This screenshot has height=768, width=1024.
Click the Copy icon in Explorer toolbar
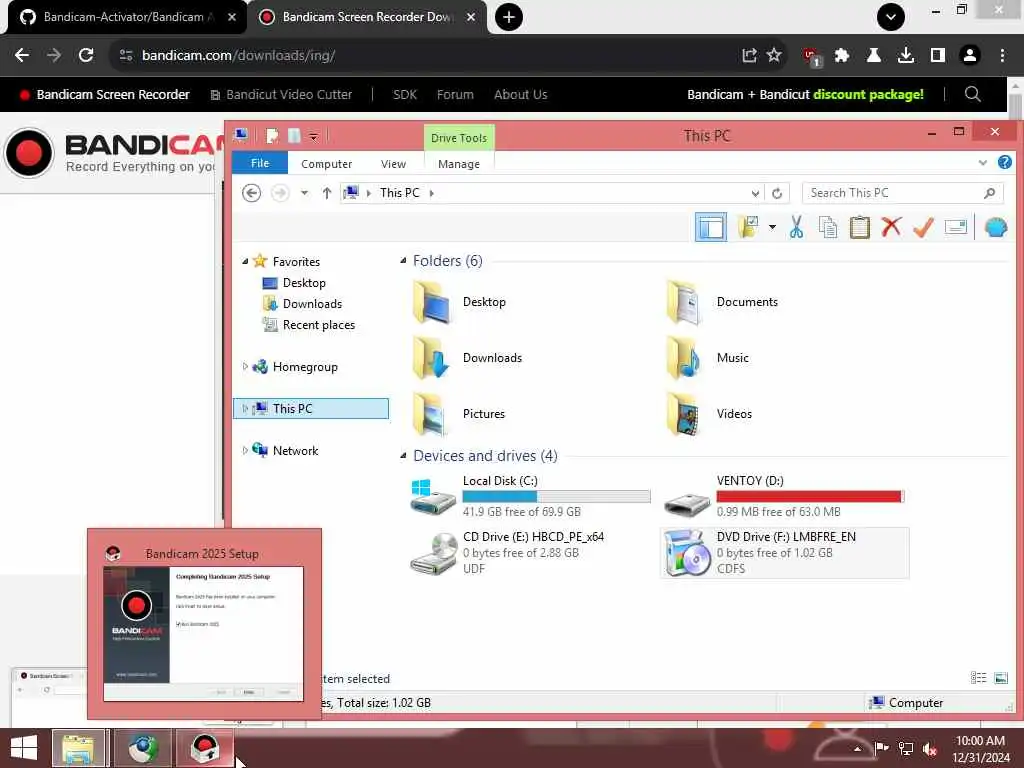click(x=827, y=227)
